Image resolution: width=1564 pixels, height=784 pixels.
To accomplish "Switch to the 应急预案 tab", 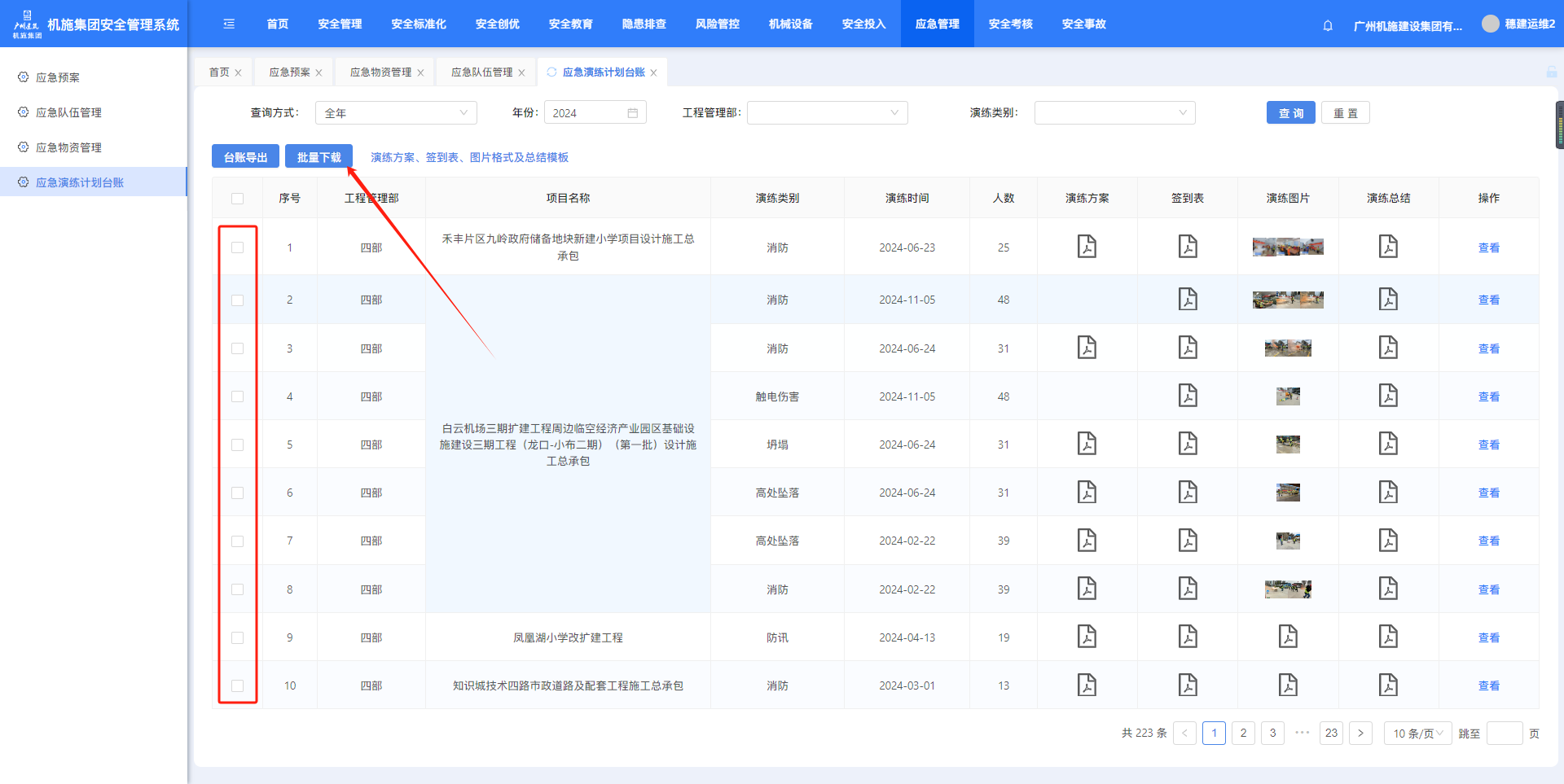I will tap(289, 72).
